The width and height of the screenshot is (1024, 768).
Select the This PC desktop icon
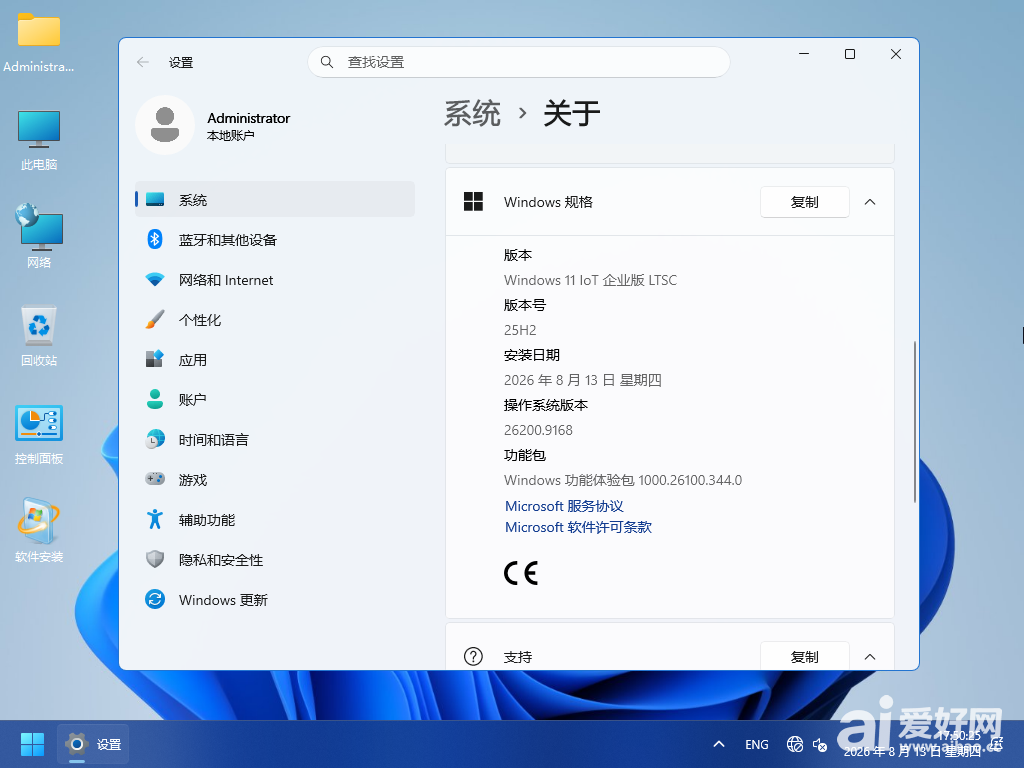[x=39, y=140]
